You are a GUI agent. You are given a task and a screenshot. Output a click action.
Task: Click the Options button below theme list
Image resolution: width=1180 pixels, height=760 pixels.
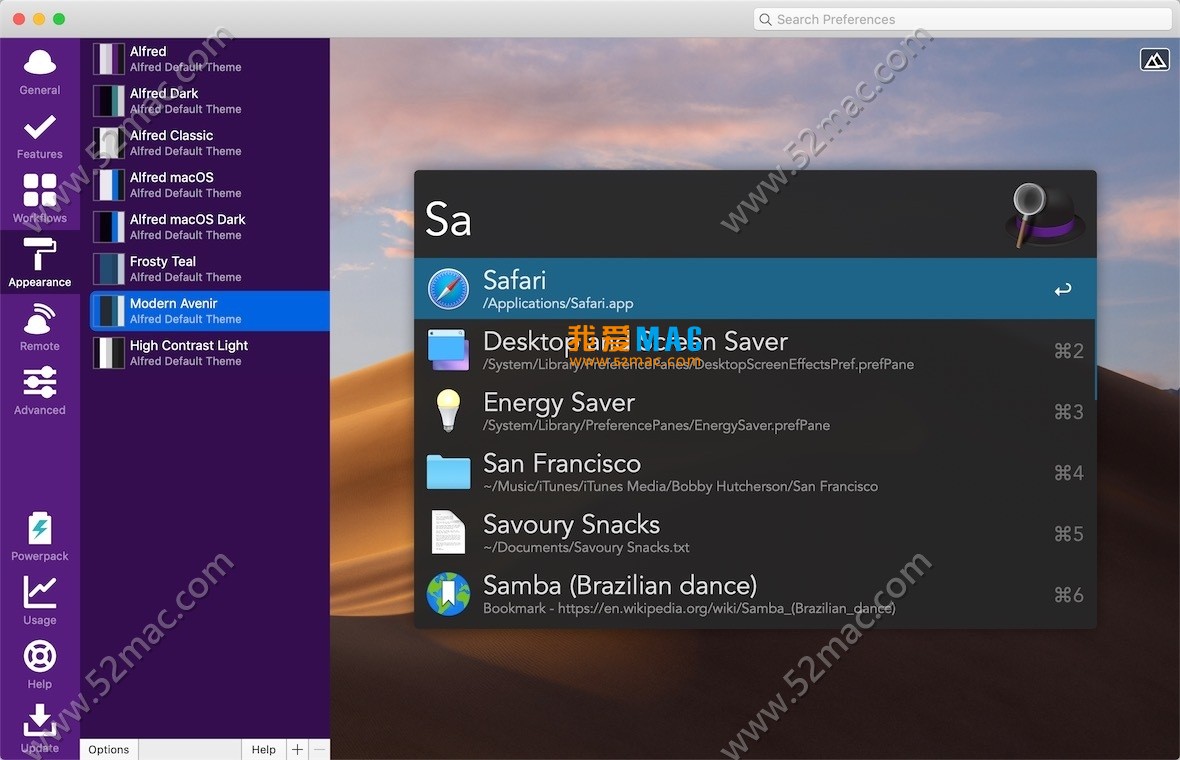(109, 749)
